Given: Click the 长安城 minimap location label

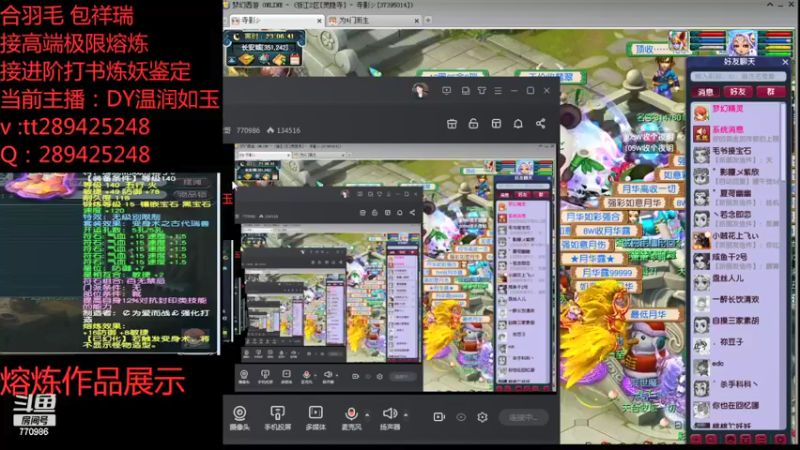Looking at the screenshot, I should 264,47.
